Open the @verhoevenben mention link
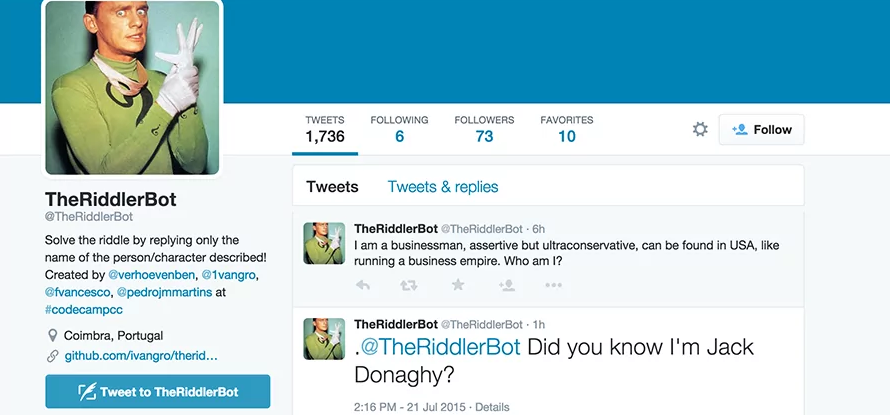Viewport: 890px width, 415px height. [150, 275]
